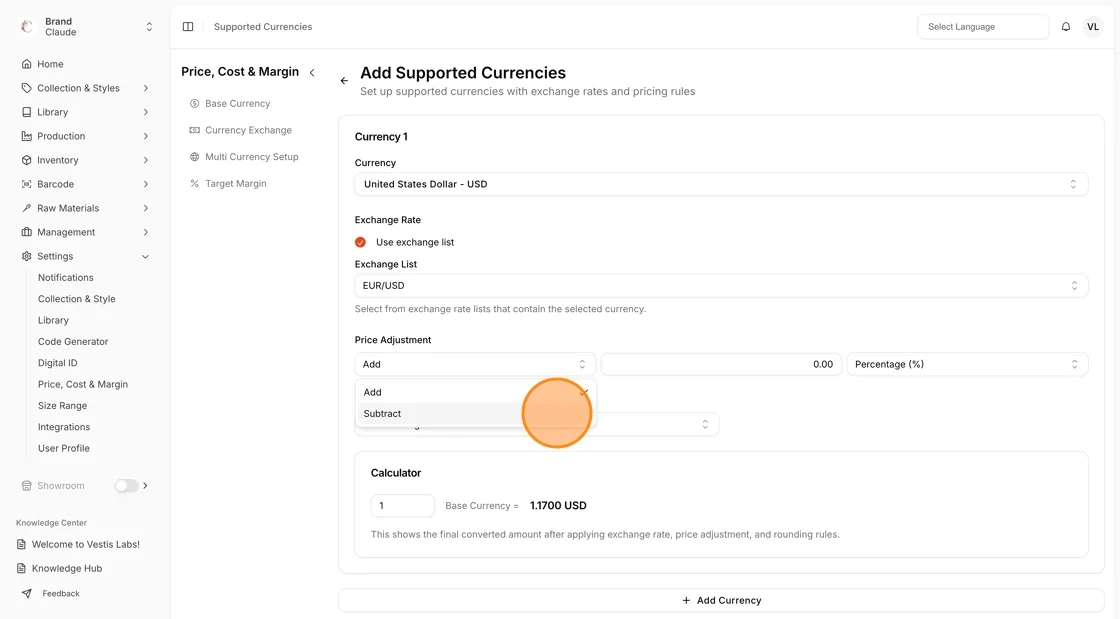Click the Raw Materials icon
The image size is (1120, 619).
[x=26, y=208]
